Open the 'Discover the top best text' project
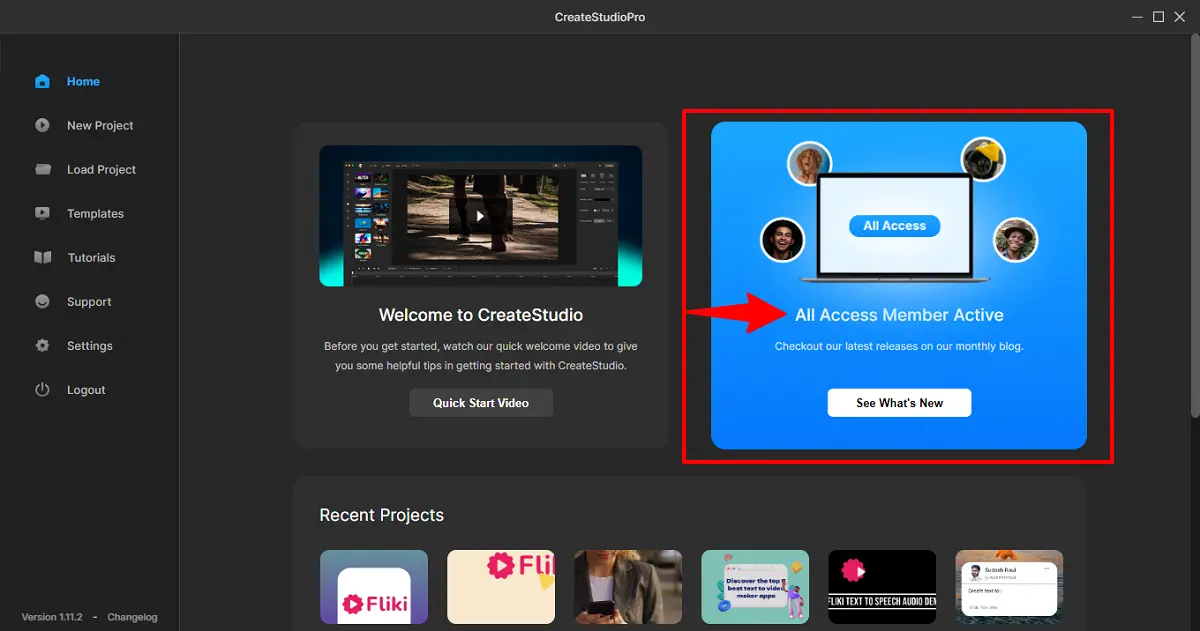Viewport: 1200px width, 631px height. point(755,586)
